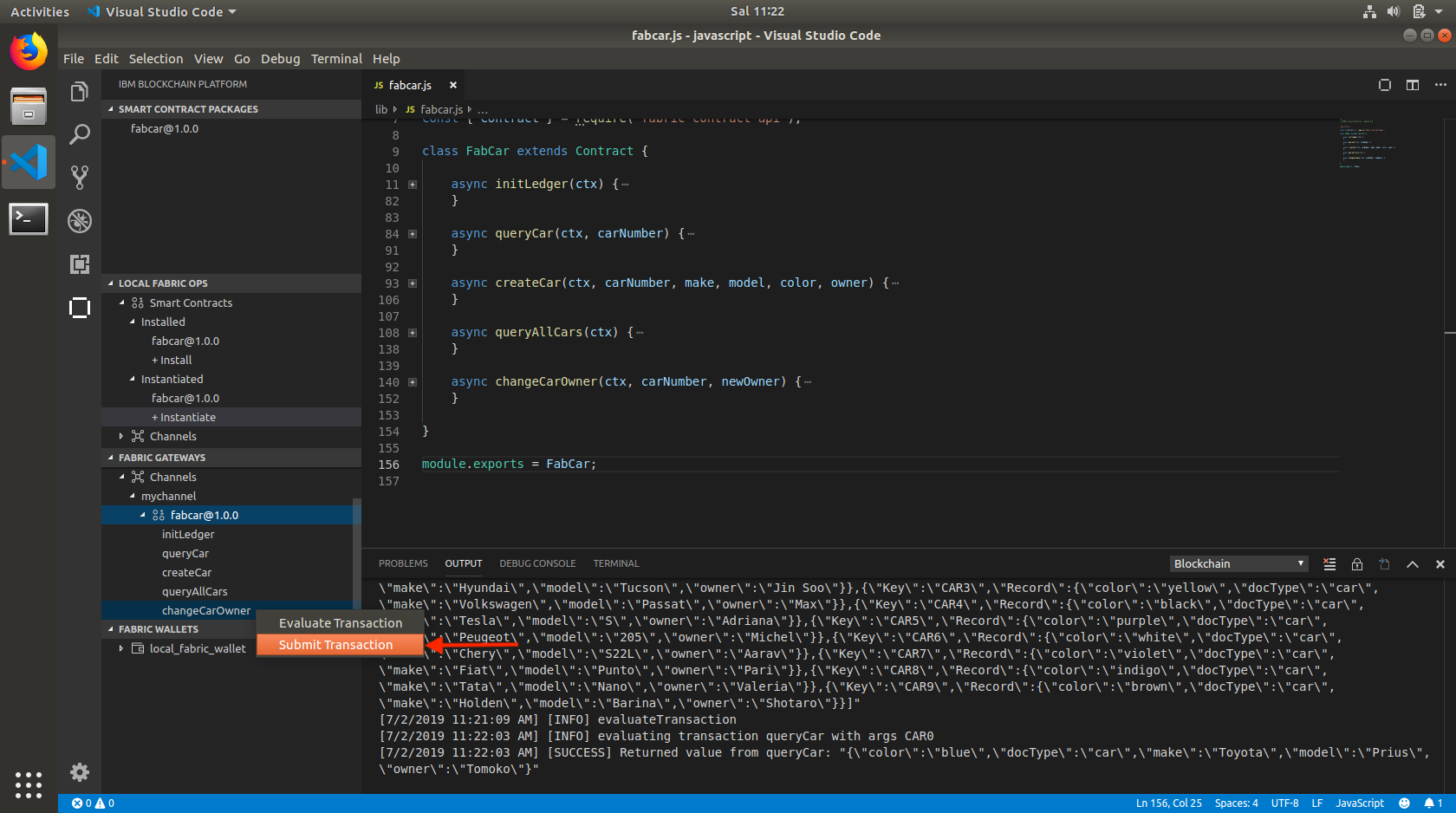Split the editor right
The image size is (1456, 813).
[1413, 85]
